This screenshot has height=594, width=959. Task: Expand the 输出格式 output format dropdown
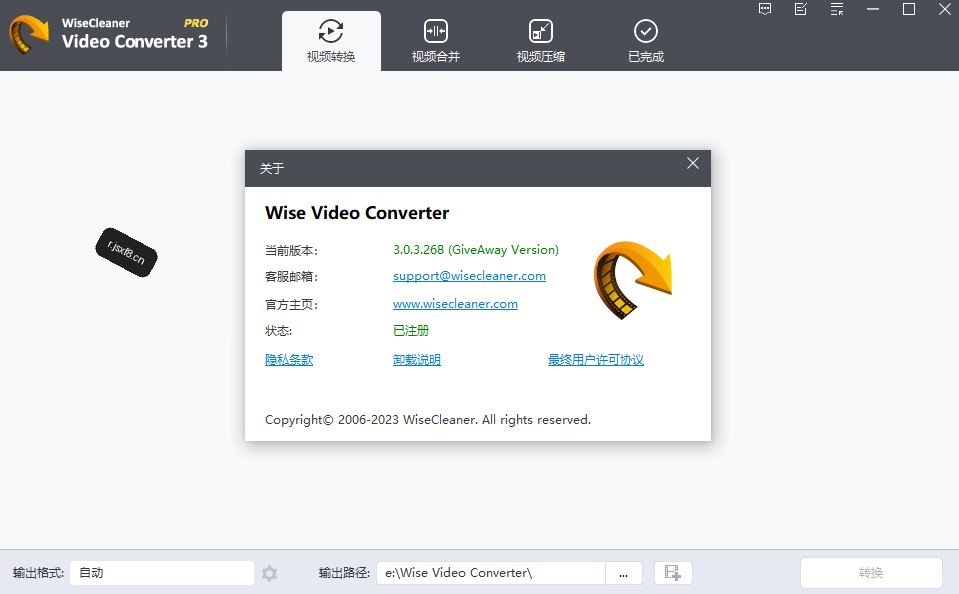click(162, 573)
